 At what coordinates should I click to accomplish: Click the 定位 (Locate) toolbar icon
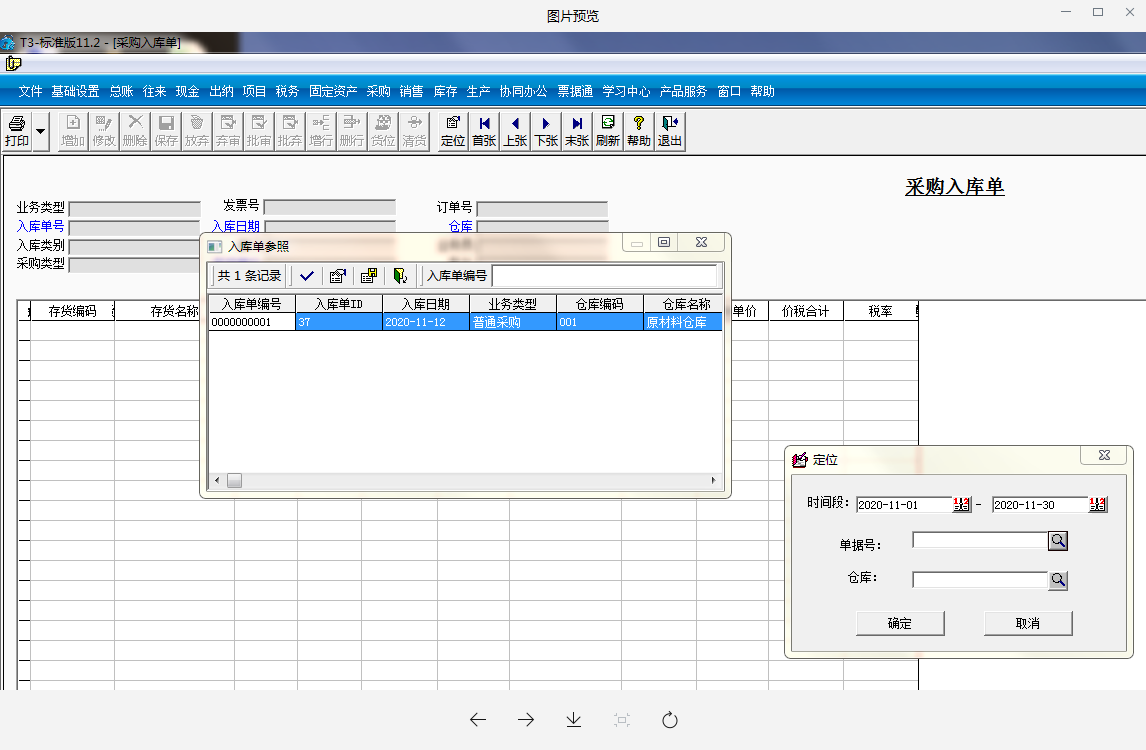453,132
